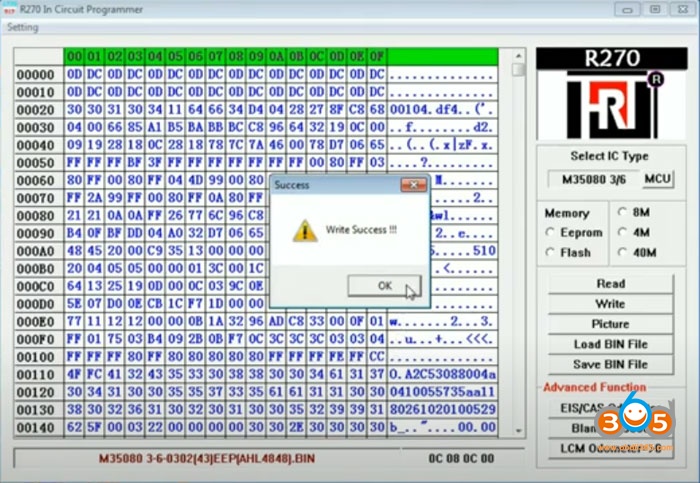Click hex cell 48 in row 000A0

point(74,251)
